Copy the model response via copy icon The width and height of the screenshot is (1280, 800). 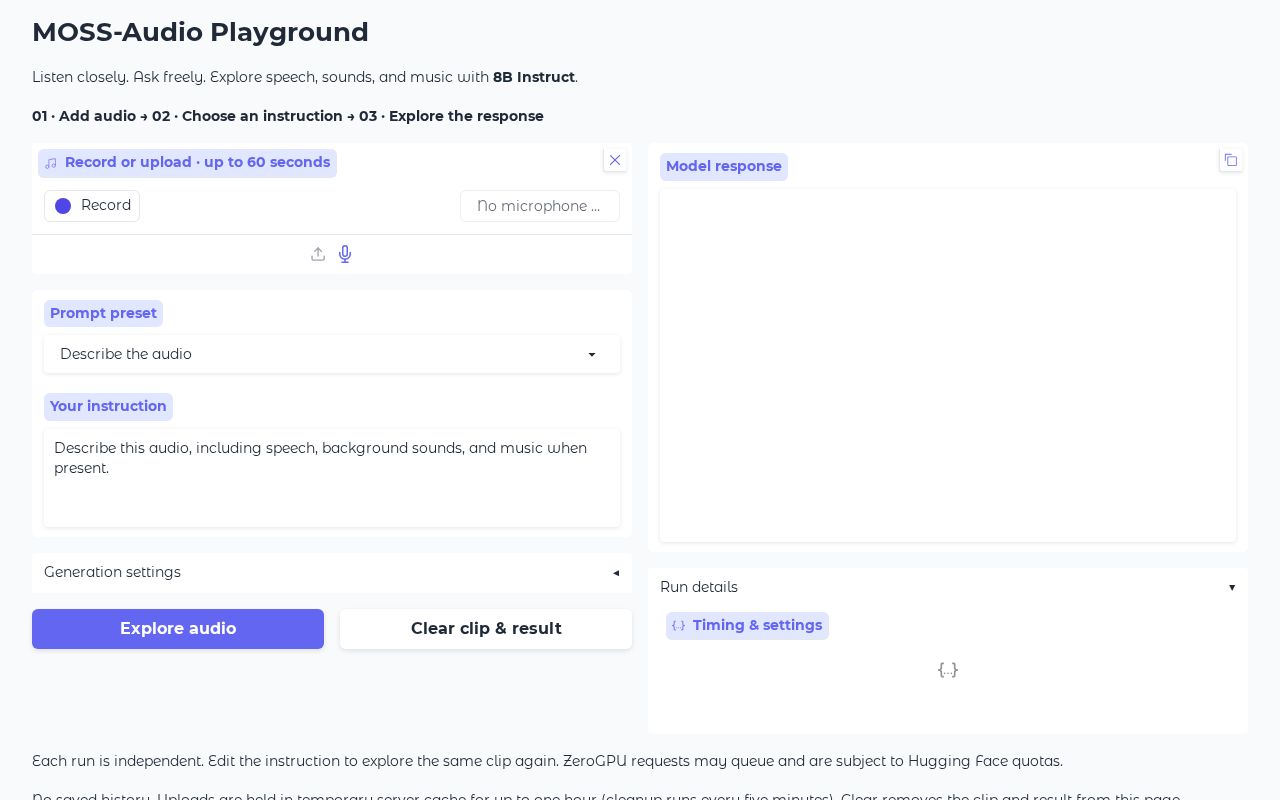[1231, 160]
